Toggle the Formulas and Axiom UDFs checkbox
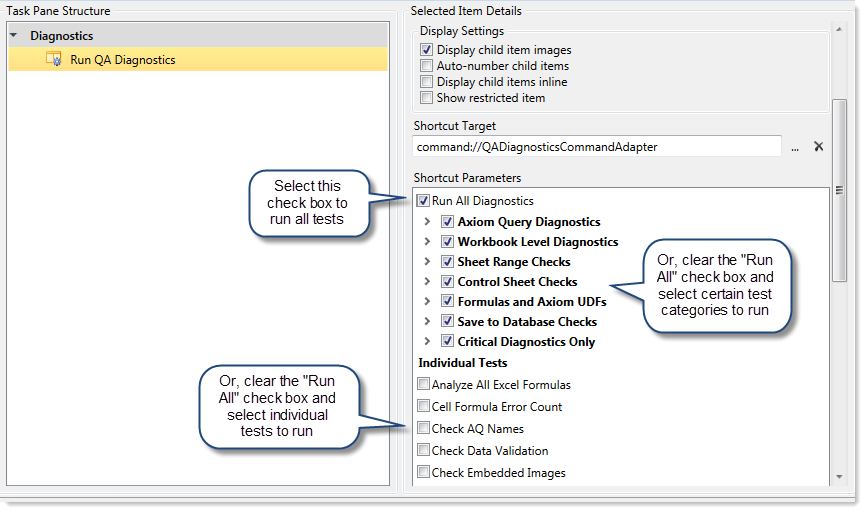 point(447,302)
